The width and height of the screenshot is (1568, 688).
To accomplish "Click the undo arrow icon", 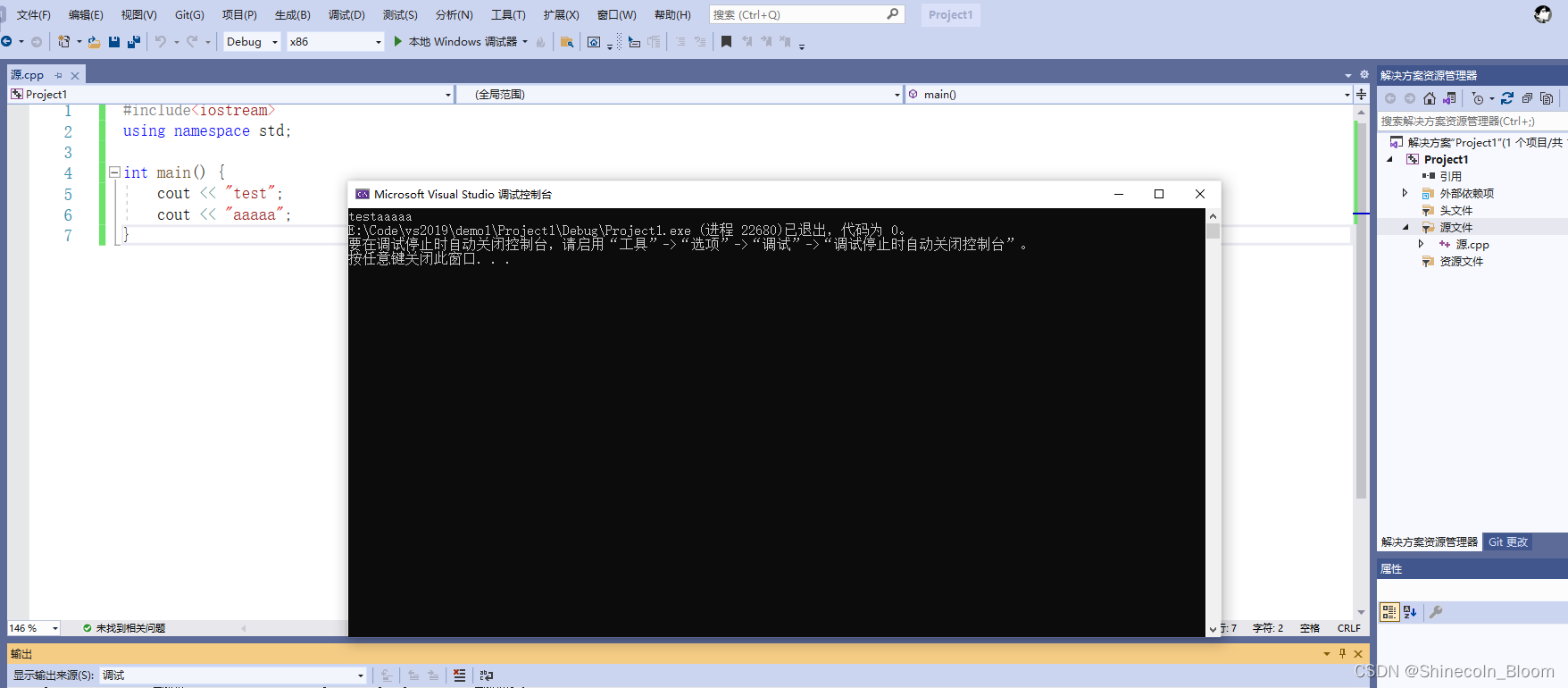I will tap(161, 42).
